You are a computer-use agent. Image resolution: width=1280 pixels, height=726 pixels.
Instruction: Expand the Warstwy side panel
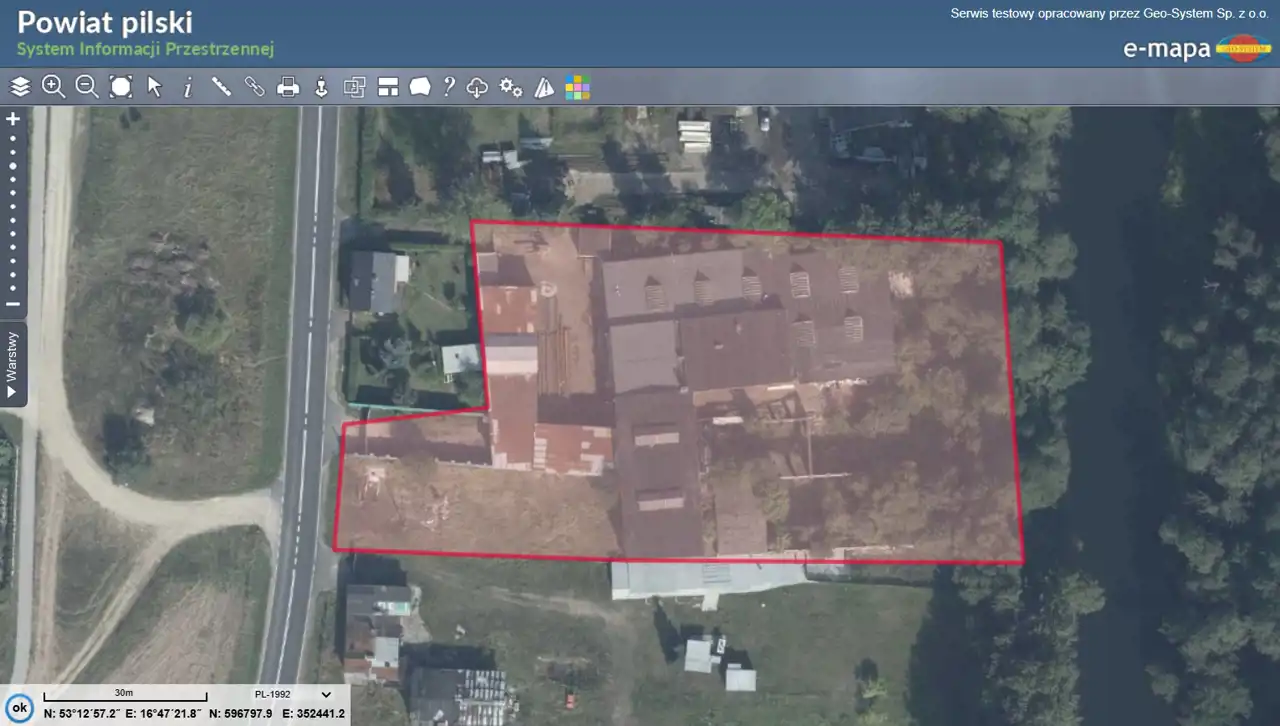tap(13, 364)
